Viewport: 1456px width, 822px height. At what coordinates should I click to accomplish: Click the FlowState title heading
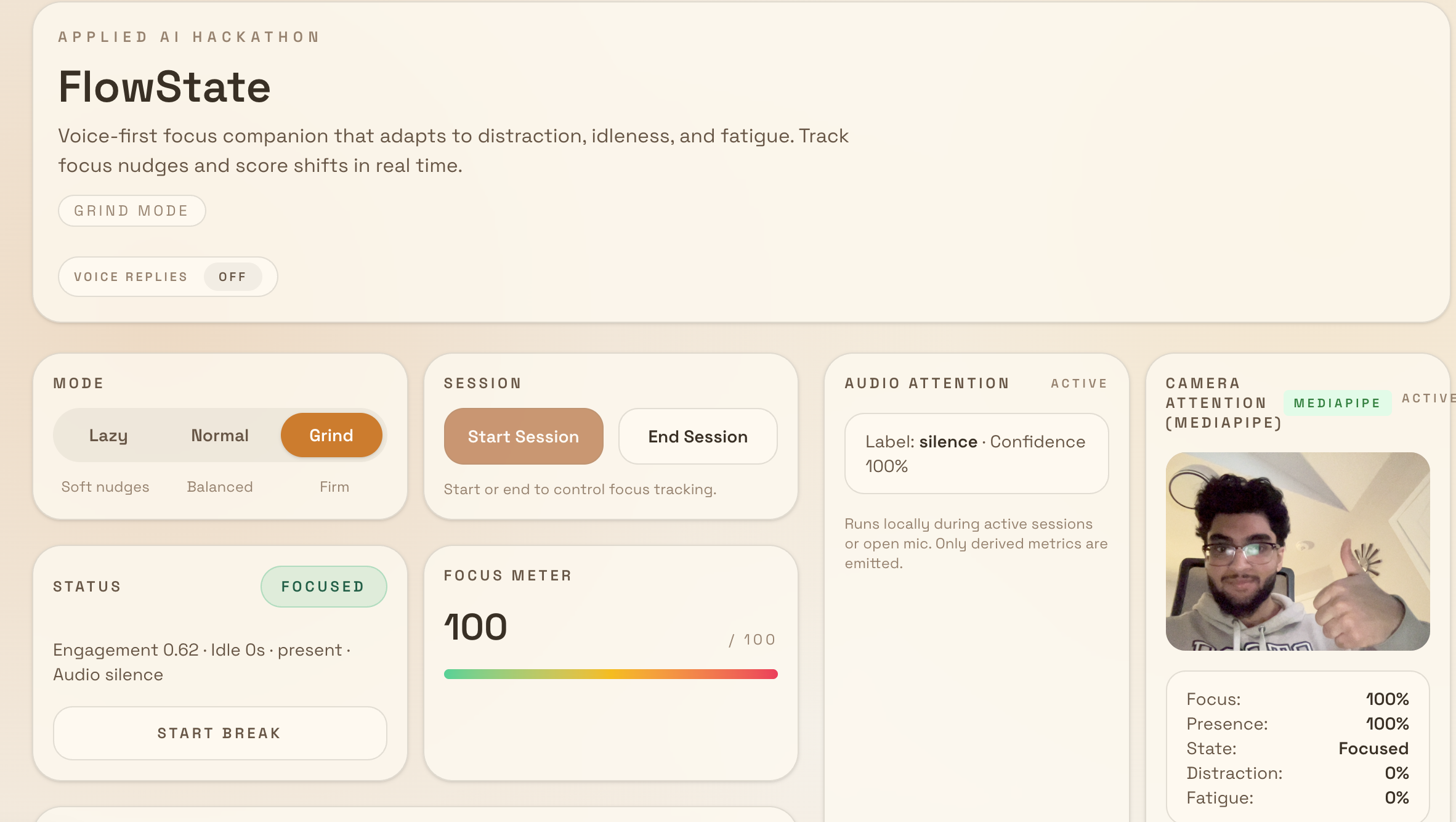point(164,87)
